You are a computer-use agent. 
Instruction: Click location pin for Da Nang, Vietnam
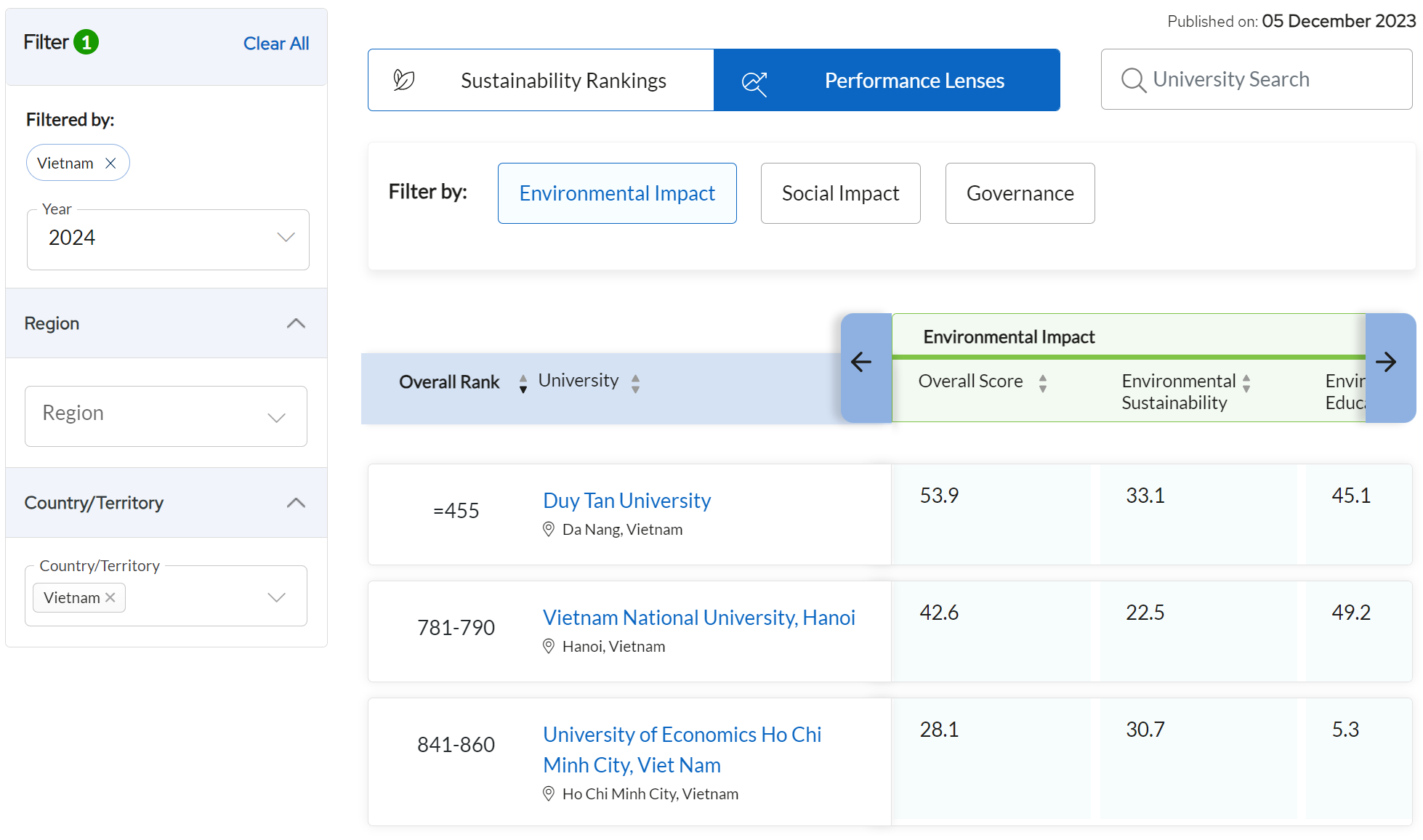tap(549, 530)
